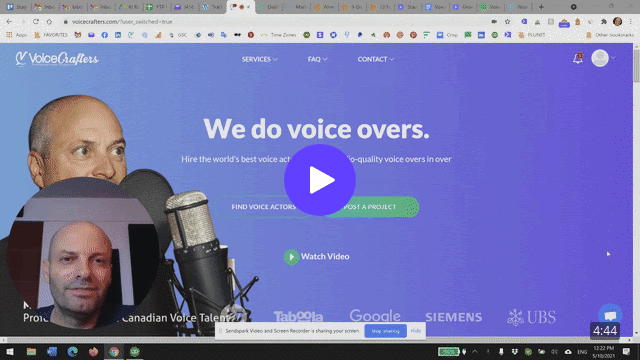Click the circular webcam video overlay
The height and width of the screenshot is (360, 640).
coord(83,253)
